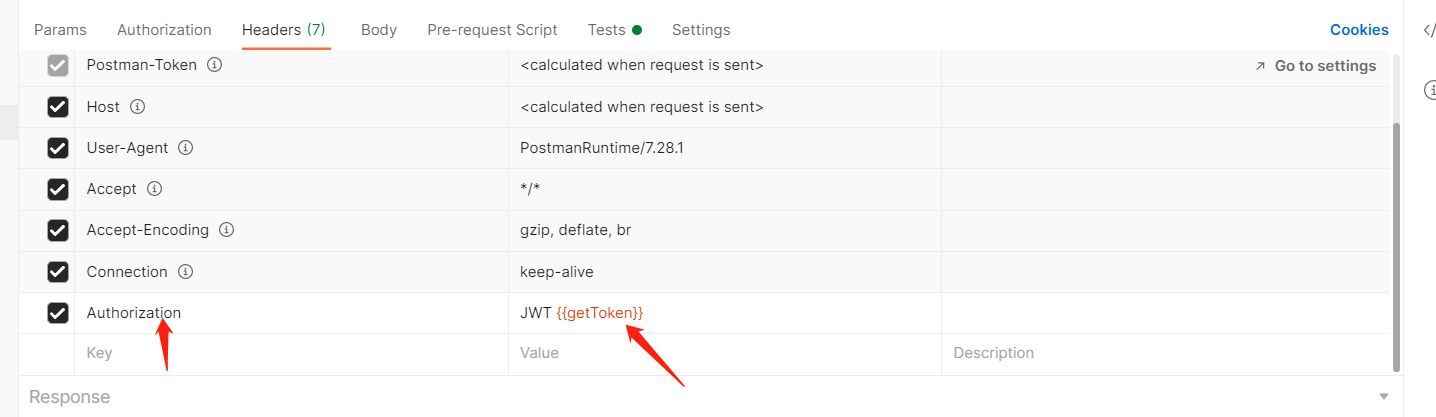This screenshot has height=417, width=1436.
Task: Click the info icon in right sidebar
Action: pos(1430,91)
